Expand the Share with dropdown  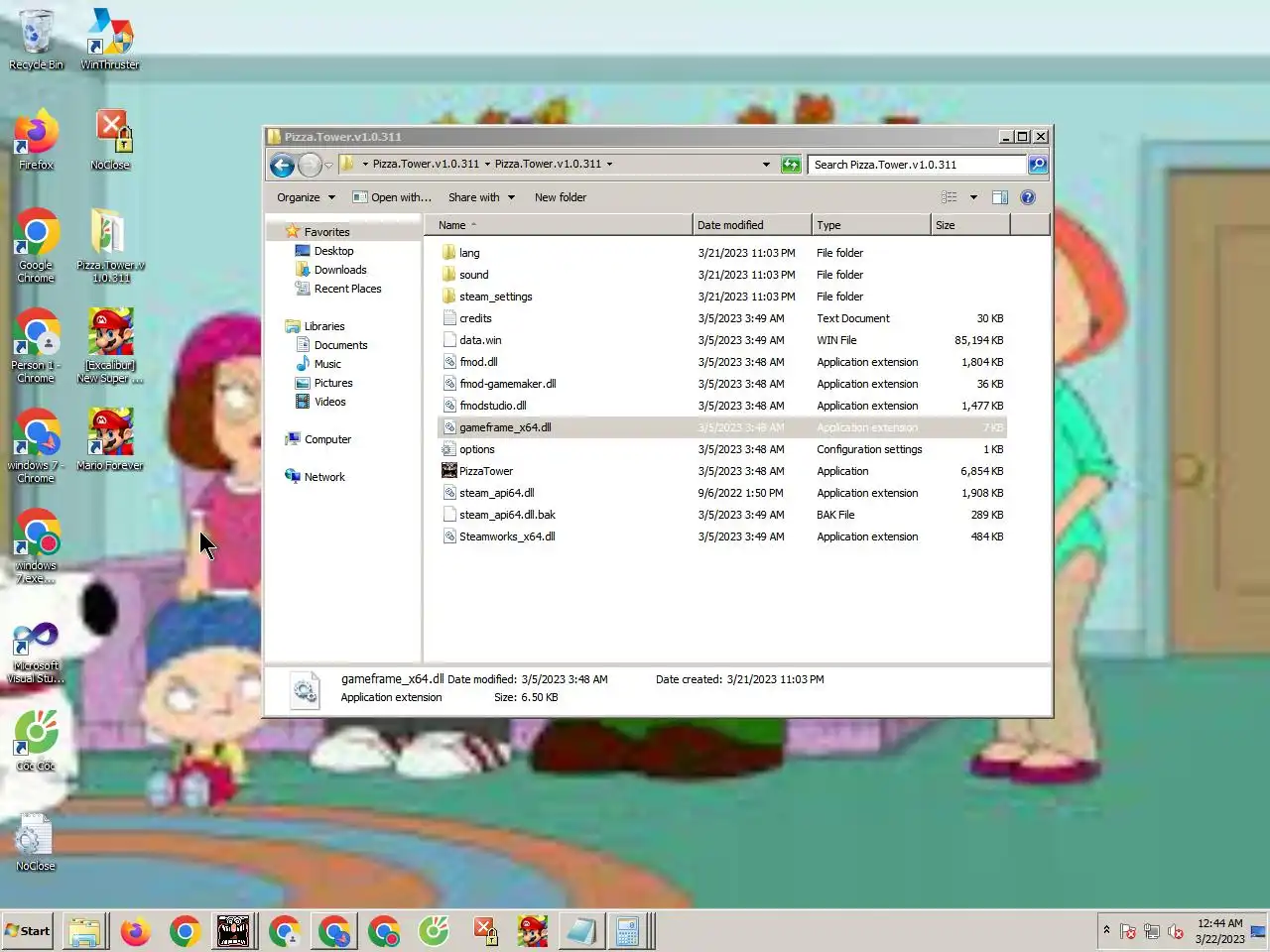pyautogui.click(x=481, y=197)
